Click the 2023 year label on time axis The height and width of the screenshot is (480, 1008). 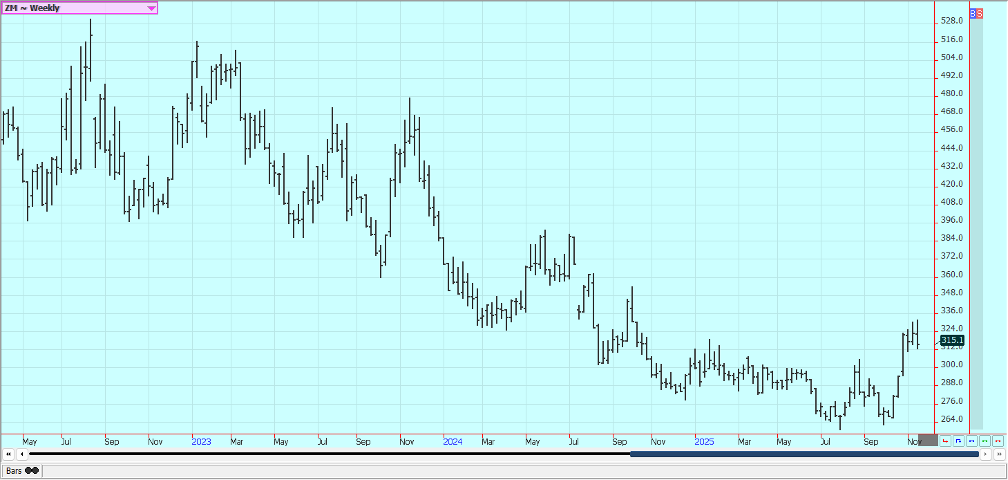[x=201, y=440]
